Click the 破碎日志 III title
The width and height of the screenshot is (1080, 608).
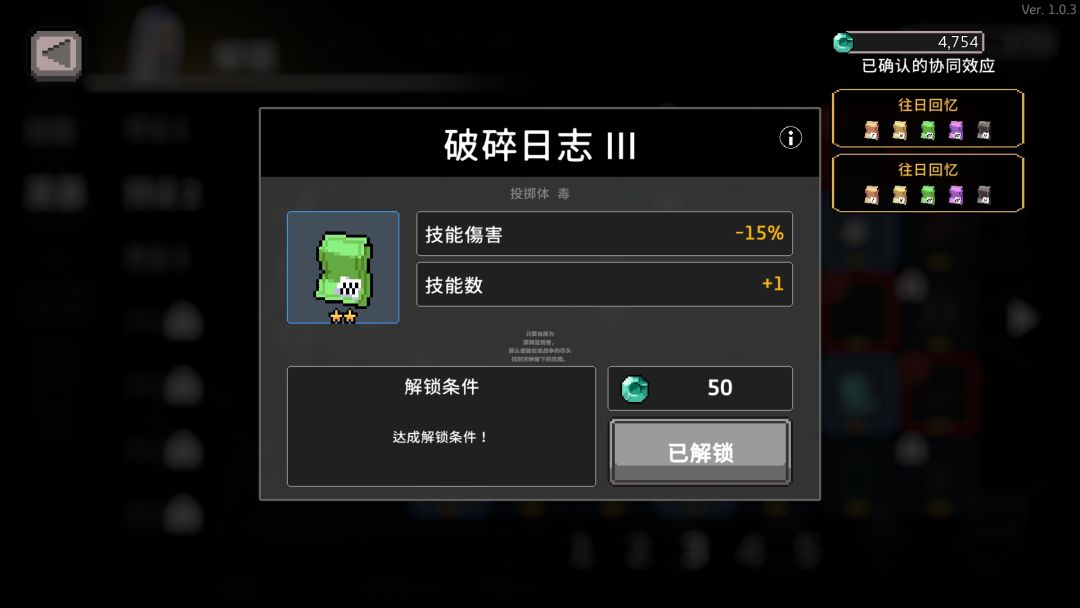click(540, 145)
